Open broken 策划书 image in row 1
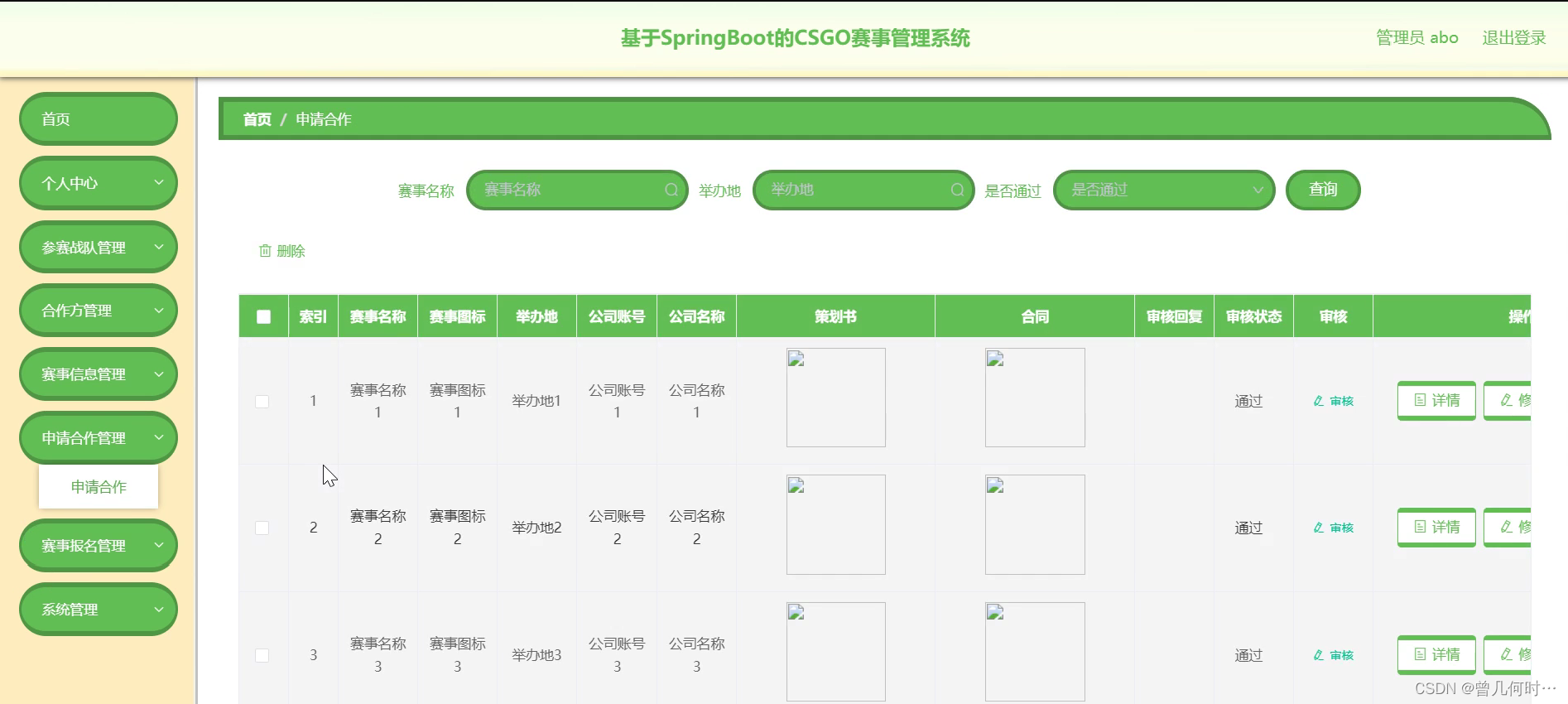 click(835, 398)
